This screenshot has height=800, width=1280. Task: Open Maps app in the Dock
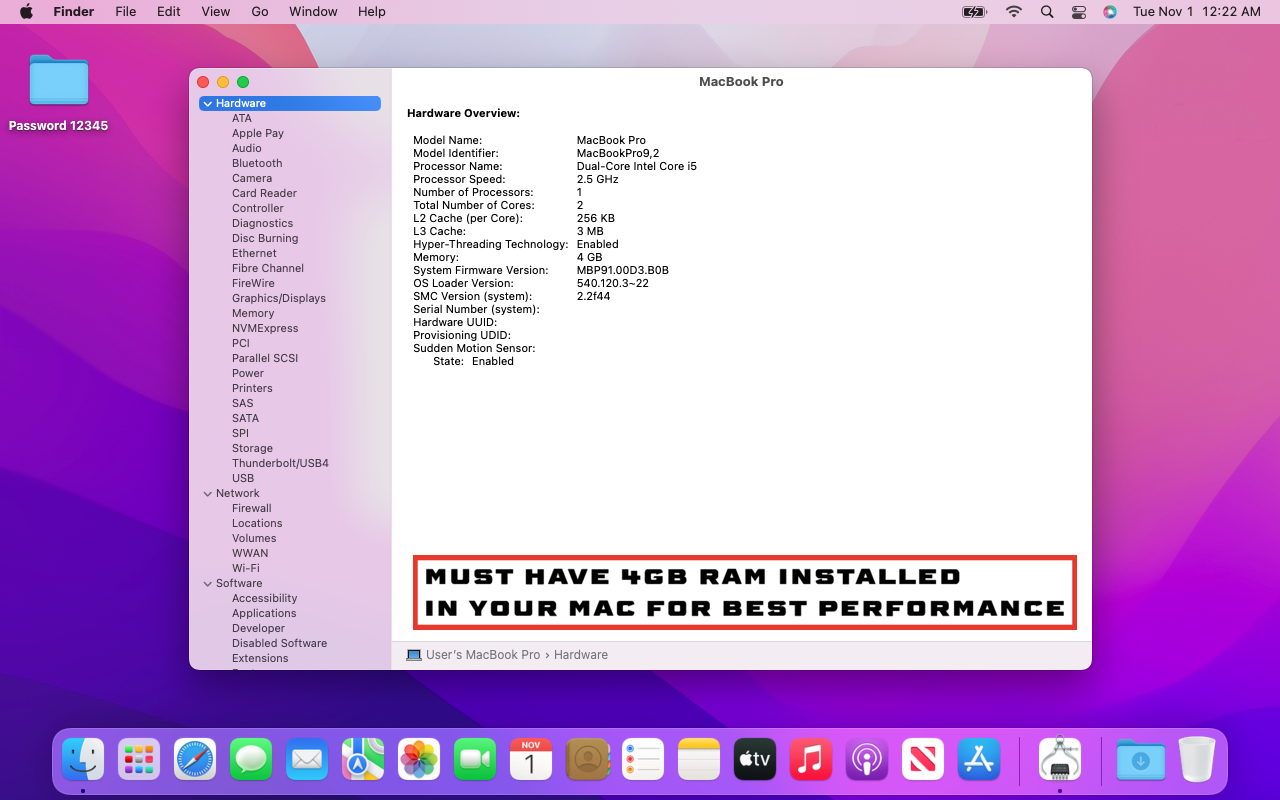[x=363, y=760]
